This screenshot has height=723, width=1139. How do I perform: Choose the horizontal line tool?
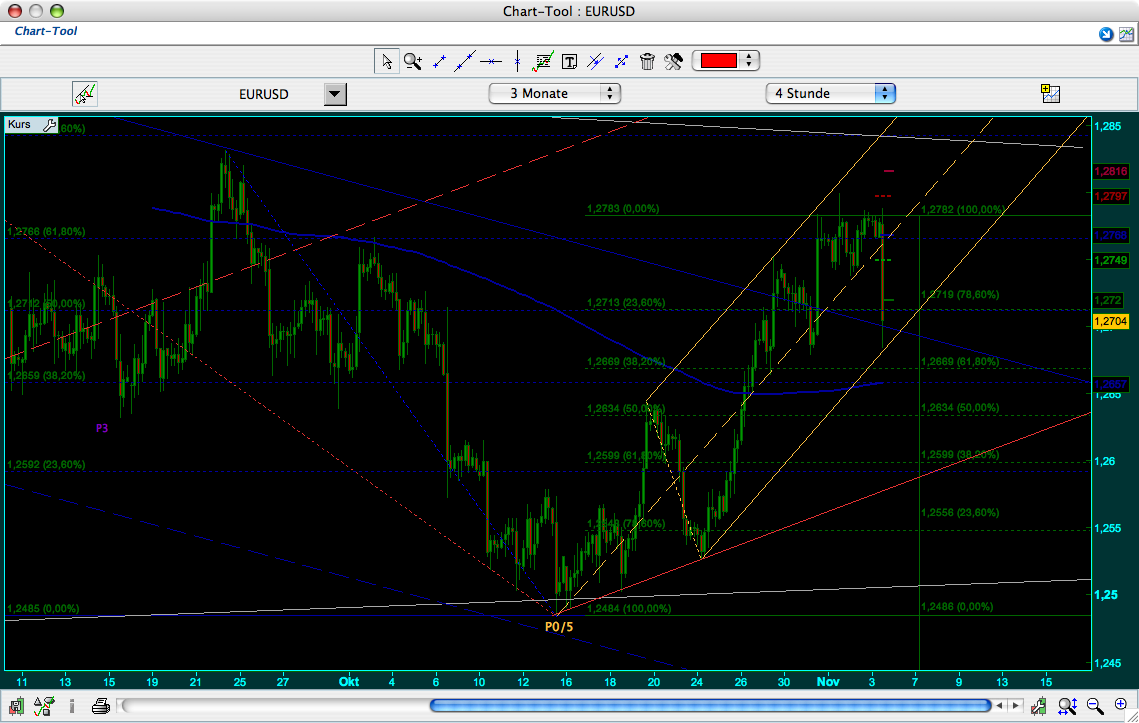pyautogui.click(x=491, y=62)
